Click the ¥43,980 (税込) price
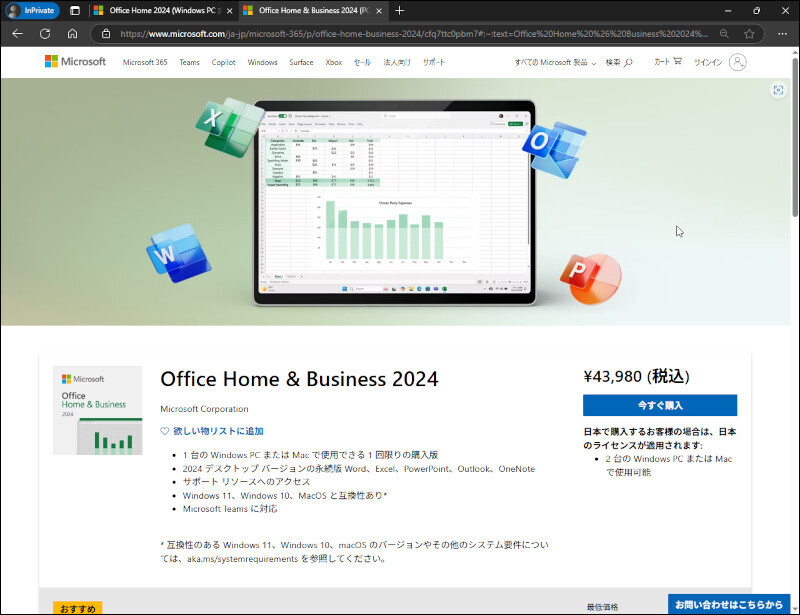The width and height of the screenshot is (800, 615). coord(636,377)
